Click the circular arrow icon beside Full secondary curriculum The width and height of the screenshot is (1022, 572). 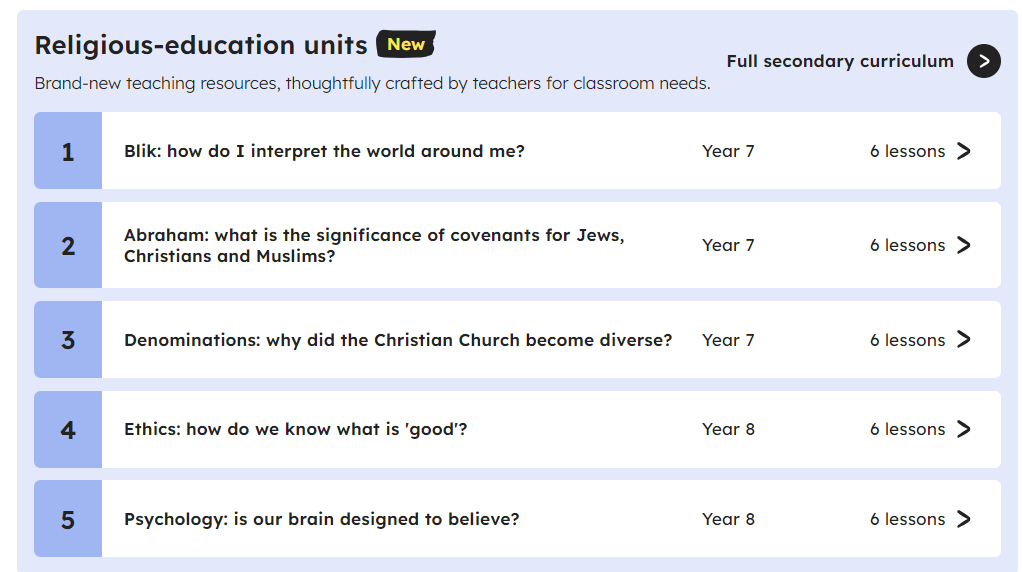[x=983, y=61]
